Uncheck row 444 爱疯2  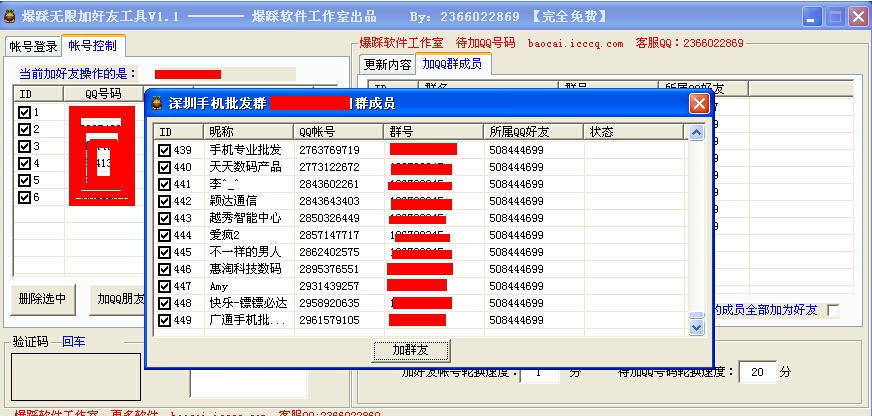pyautogui.click(x=165, y=235)
